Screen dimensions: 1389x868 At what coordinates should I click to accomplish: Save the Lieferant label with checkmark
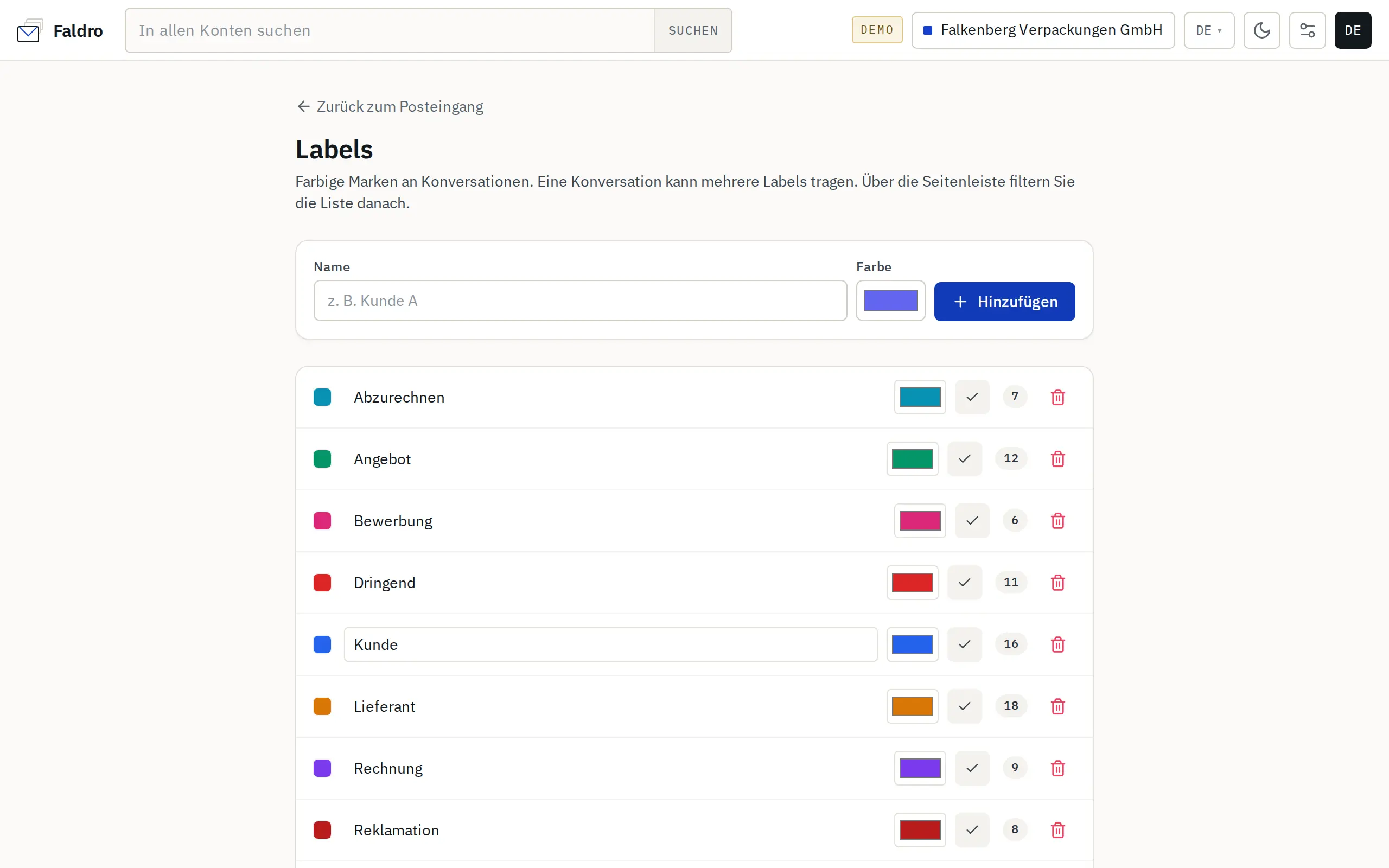click(x=964, y=706)
